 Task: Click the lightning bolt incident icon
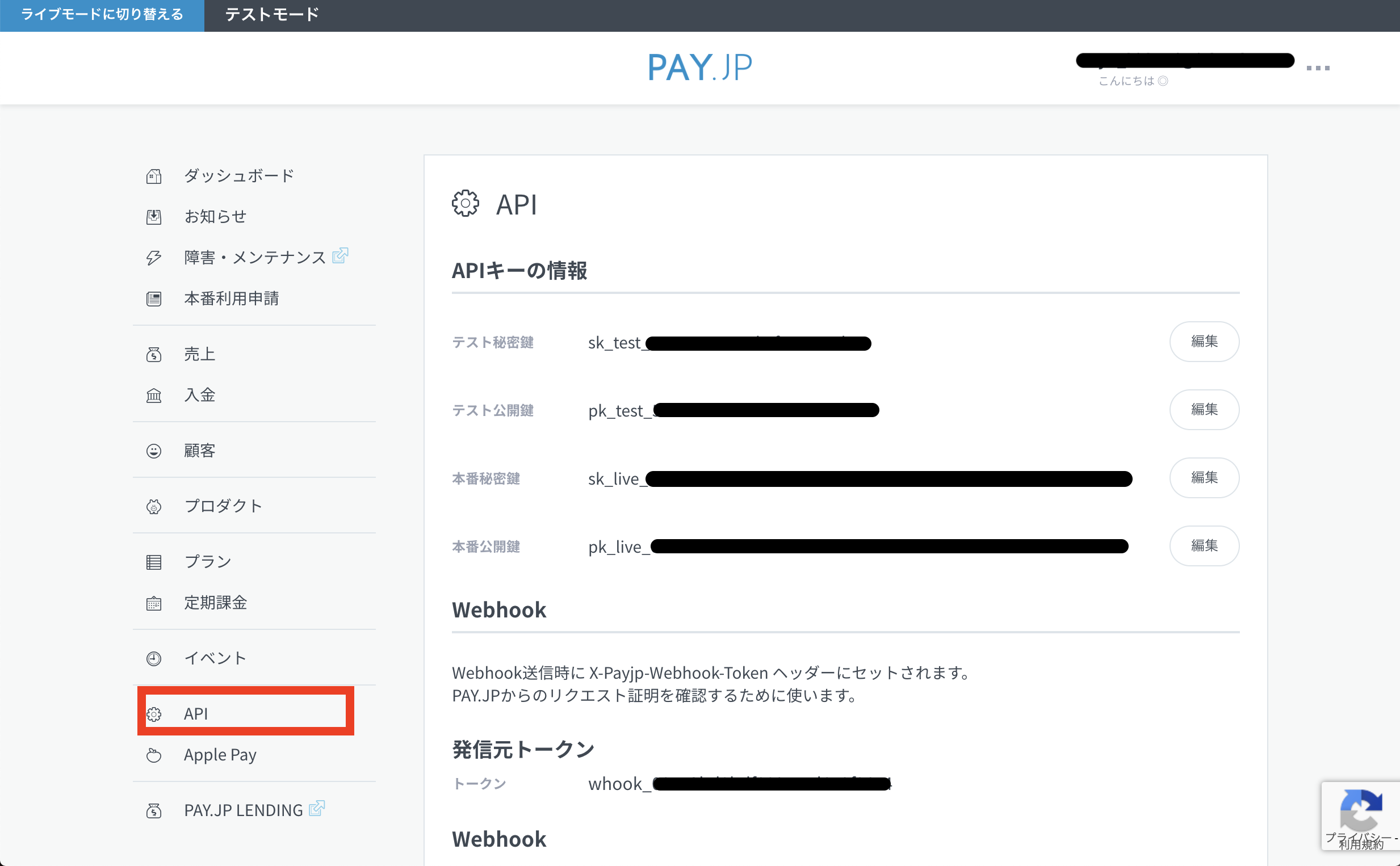pos(153,258)
